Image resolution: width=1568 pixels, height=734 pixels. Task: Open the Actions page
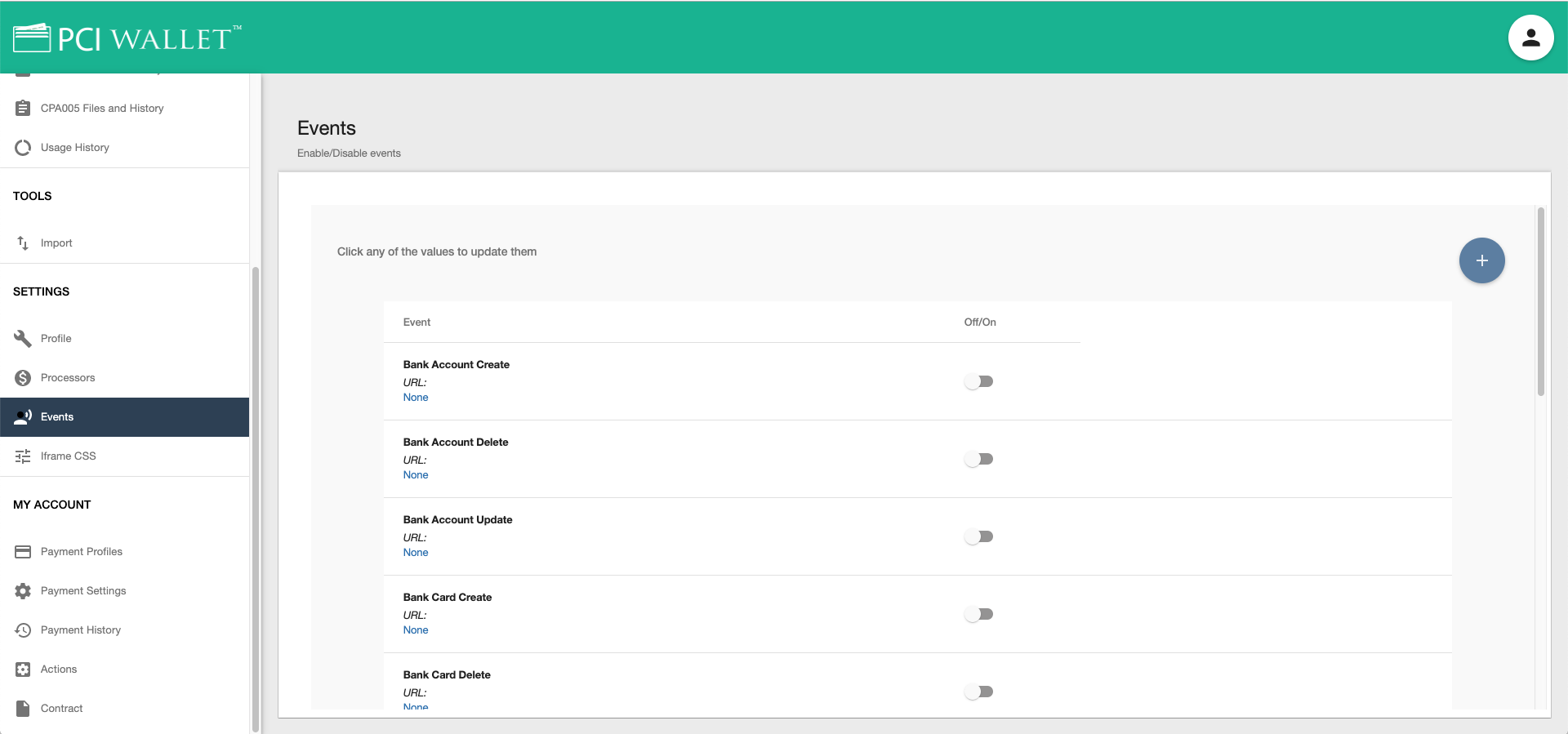(x=124, y=669)
